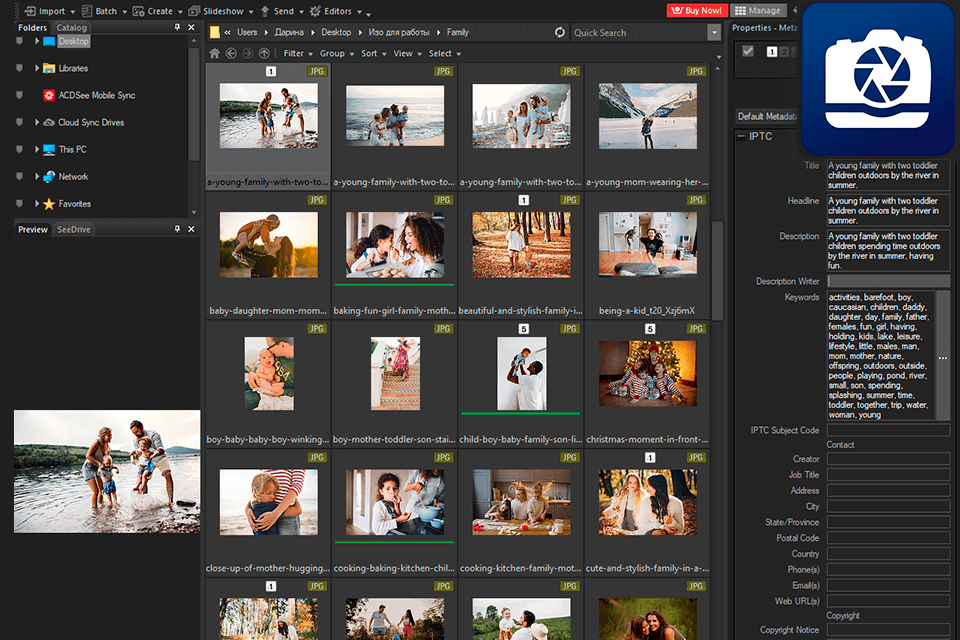
Task: Toggle the Easy-Select marker beside Libraries
Action: click(19, 68)
